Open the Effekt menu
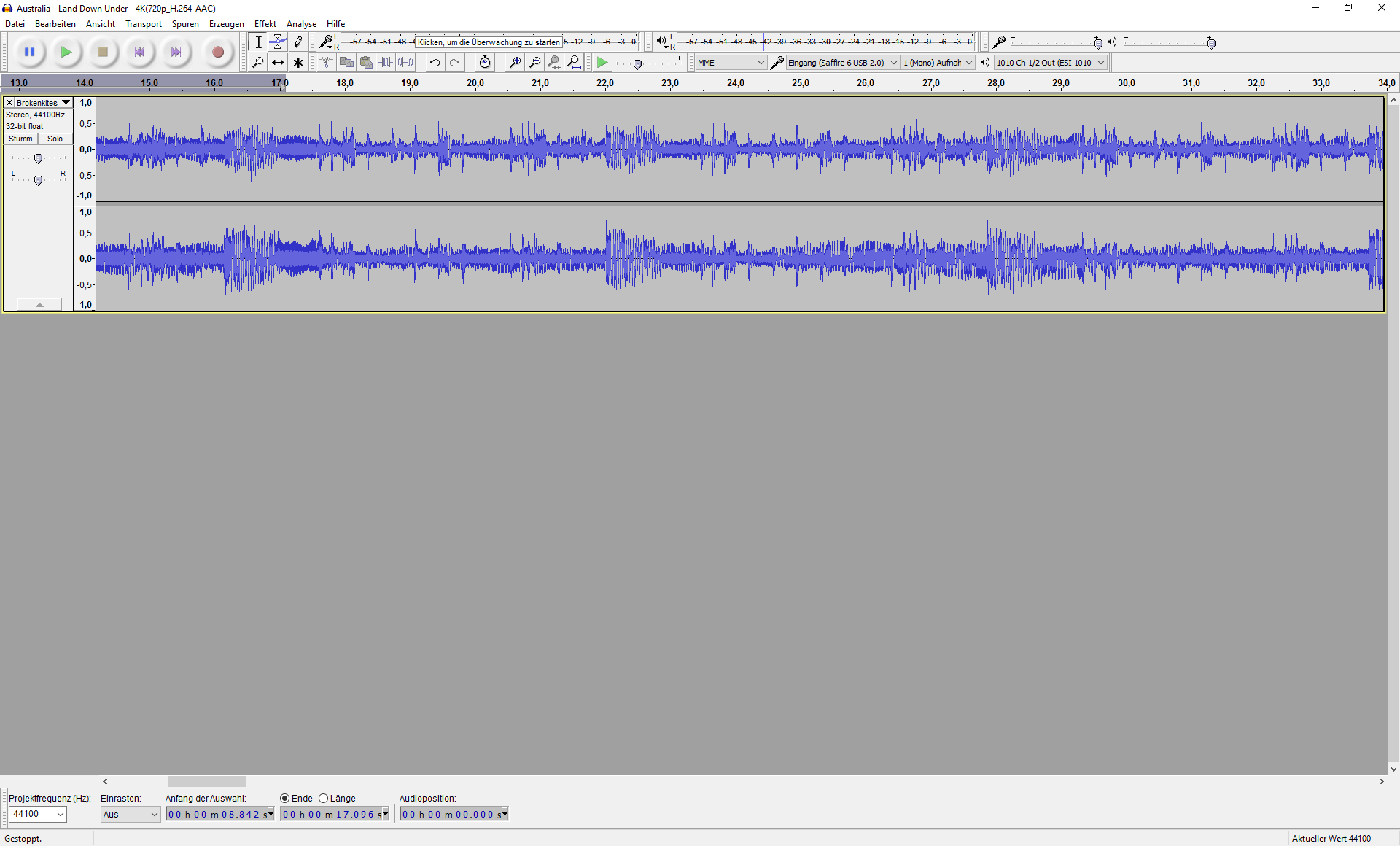This screenshot has width=1400, height=846. coord(265,24)
